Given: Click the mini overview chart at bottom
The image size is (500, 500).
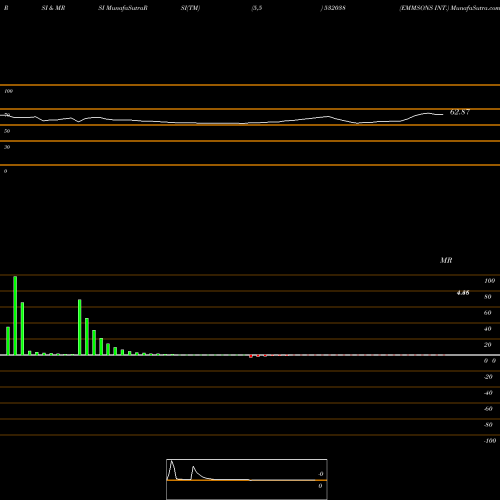Looking at the screenshot, I should (247, 479).
